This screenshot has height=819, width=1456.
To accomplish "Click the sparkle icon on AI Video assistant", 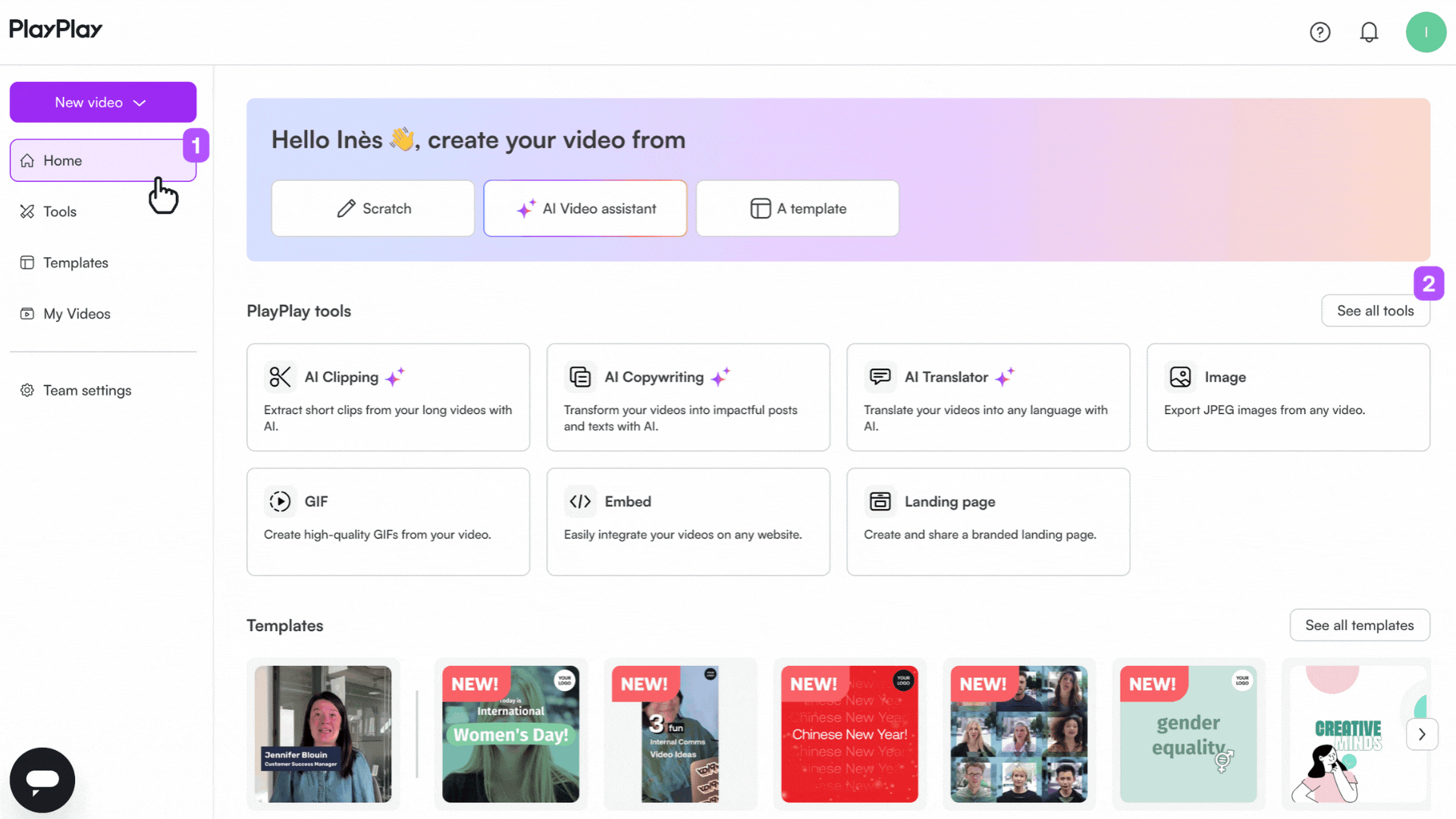I will click(x=526, y=209).
